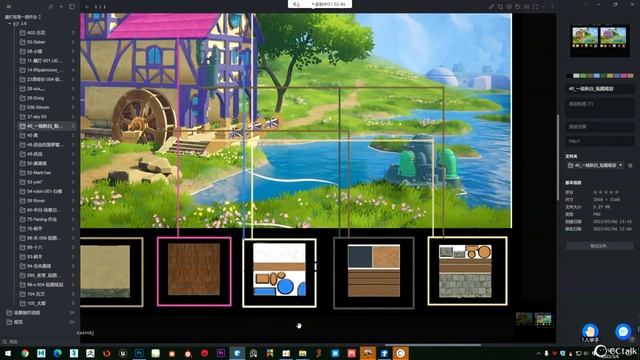Image resolution: width=640 pixels, height=360 pixels.
Task: Go back with the left arrow icon
Action: click(x=87, y=7)
